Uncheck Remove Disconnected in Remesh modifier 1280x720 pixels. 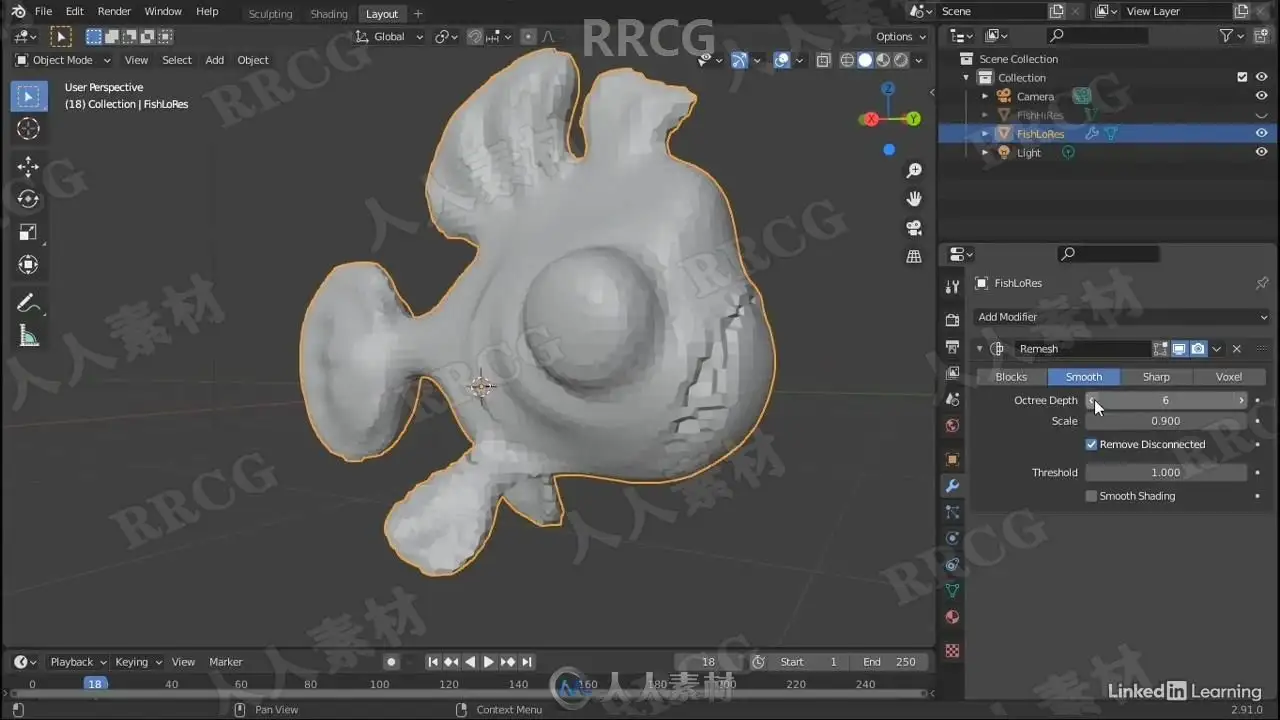tap(1091, 444)
